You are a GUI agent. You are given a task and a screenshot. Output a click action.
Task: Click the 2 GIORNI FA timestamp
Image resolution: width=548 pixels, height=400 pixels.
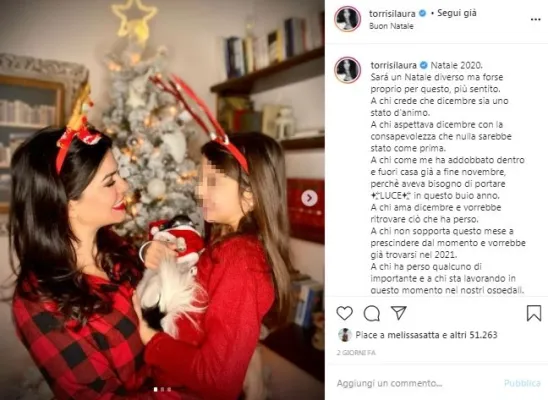click(x=356, y=353)
